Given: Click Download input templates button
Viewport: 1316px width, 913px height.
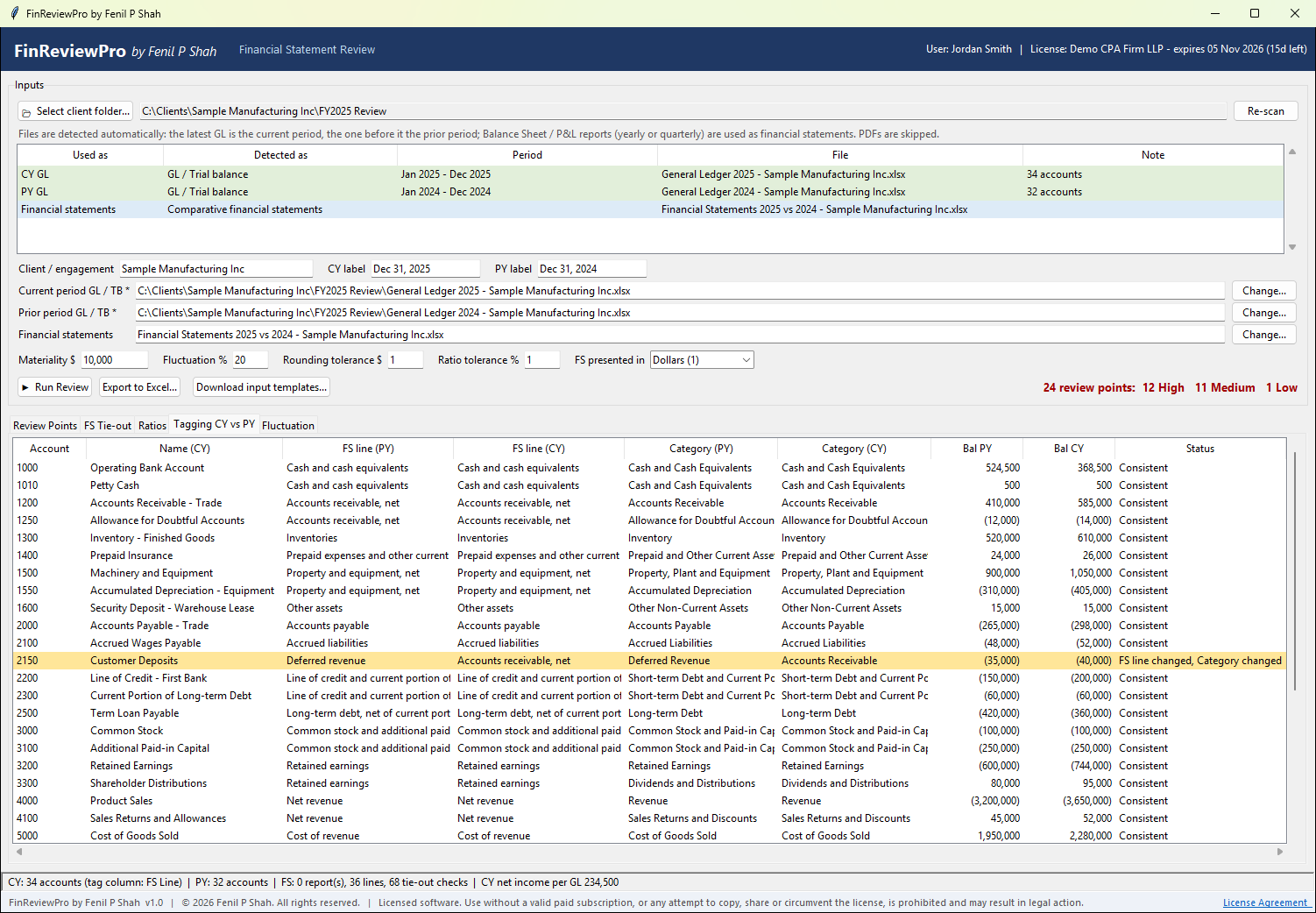Looking at the screenshot, I should [x=261, y=387].
